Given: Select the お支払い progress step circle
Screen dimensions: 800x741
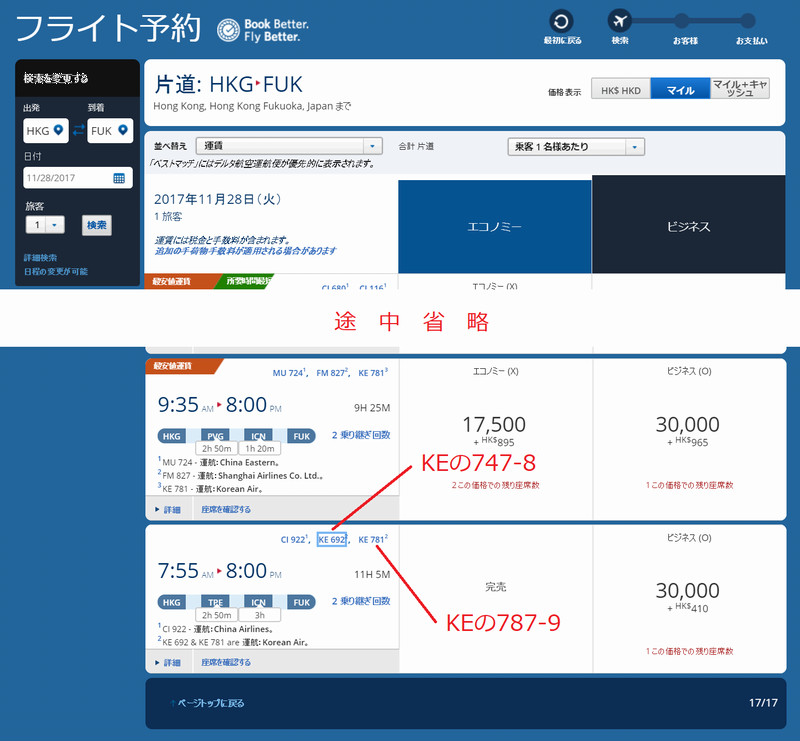Looking at the screenshot, I should (748, 21).
